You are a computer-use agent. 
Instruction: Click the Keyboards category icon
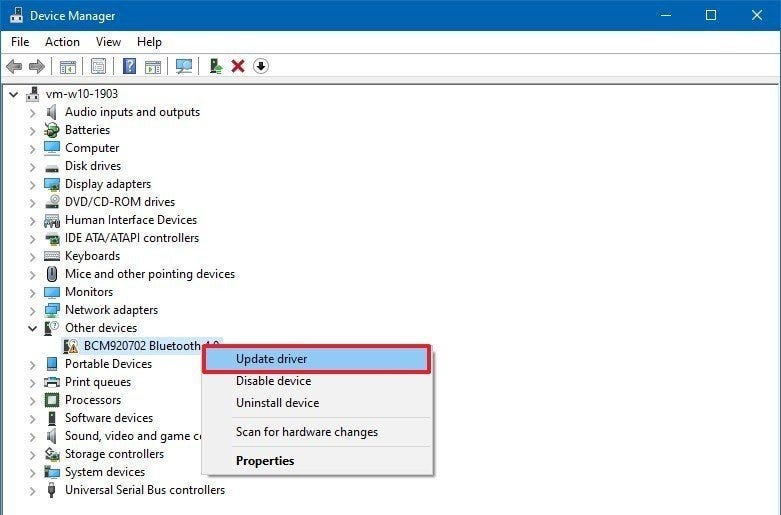pyautogui.click(x=52, y=256)
